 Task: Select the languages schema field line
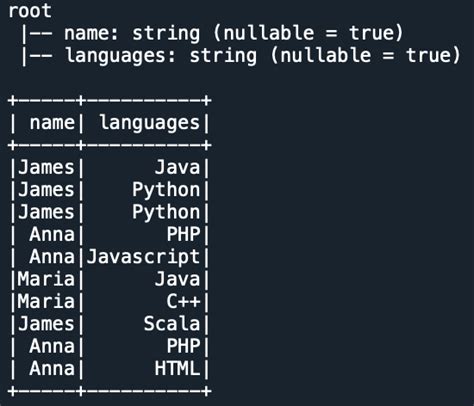(240, 56)
